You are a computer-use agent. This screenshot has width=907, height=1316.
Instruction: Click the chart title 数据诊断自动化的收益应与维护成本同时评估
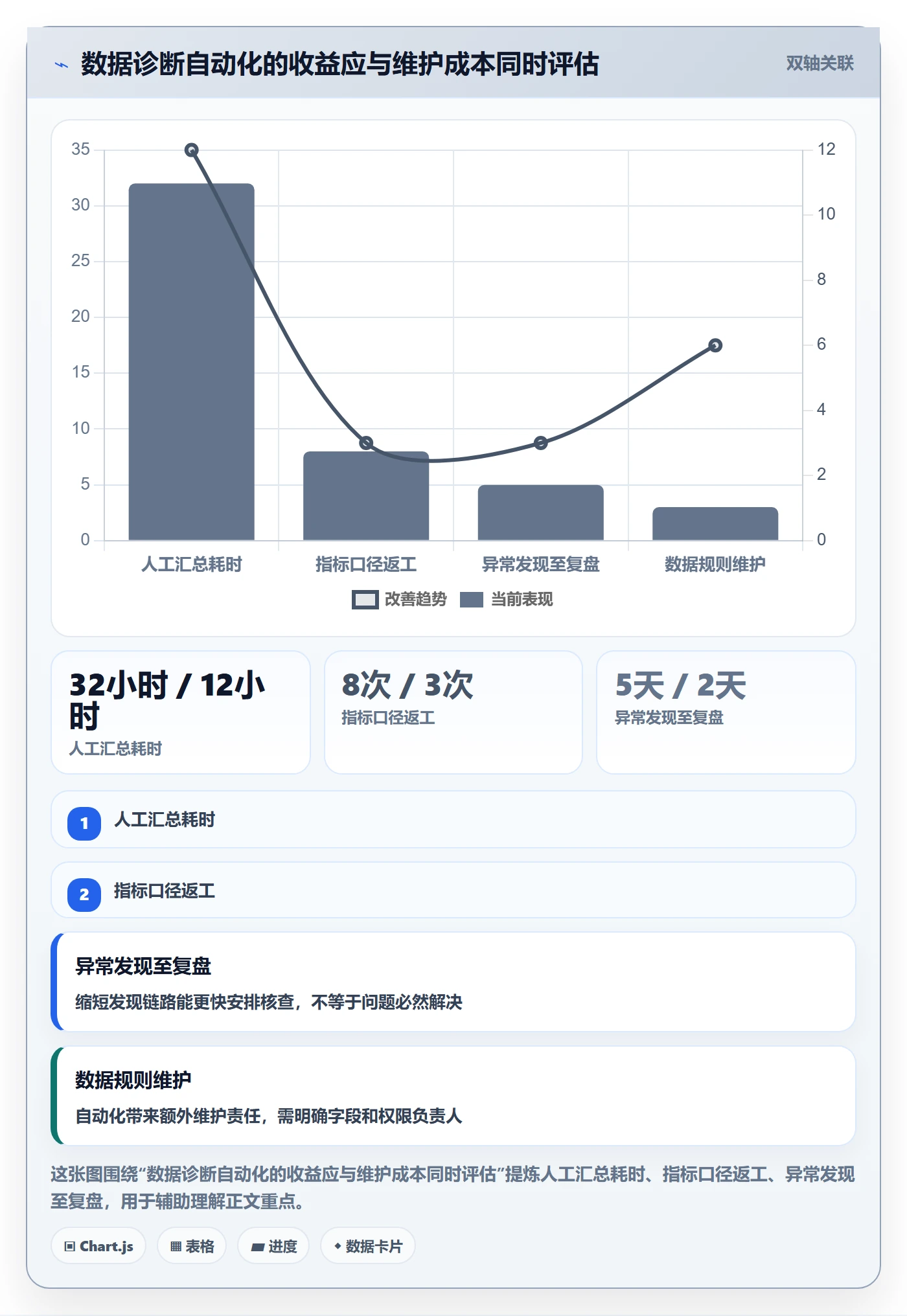point(340,64)
